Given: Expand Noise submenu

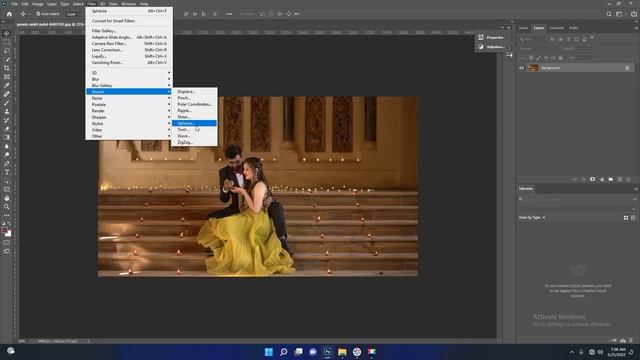Looking at the screenshot, I should click(129, 98).
